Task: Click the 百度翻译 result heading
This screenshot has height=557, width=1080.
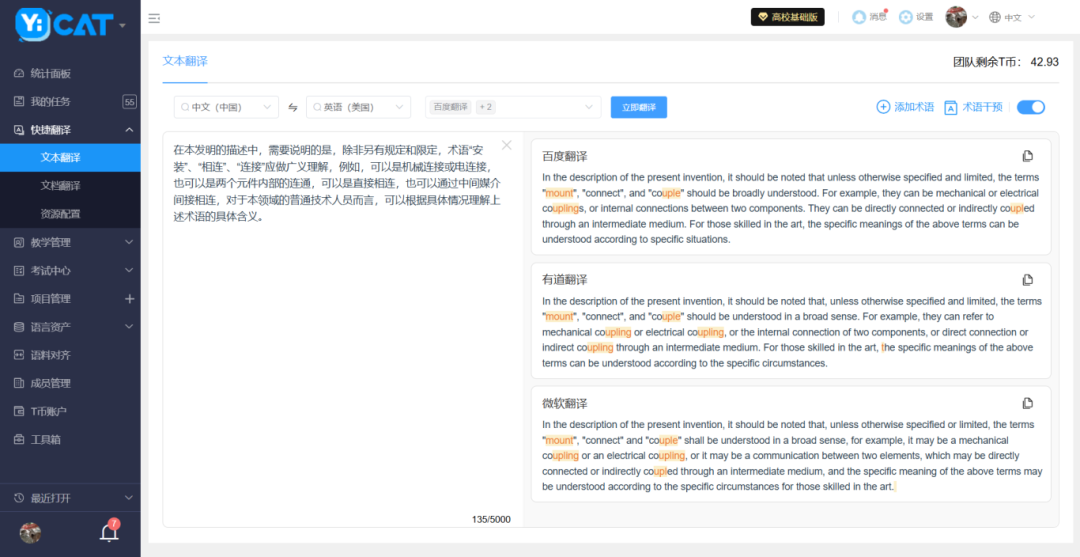Action: 565,156
